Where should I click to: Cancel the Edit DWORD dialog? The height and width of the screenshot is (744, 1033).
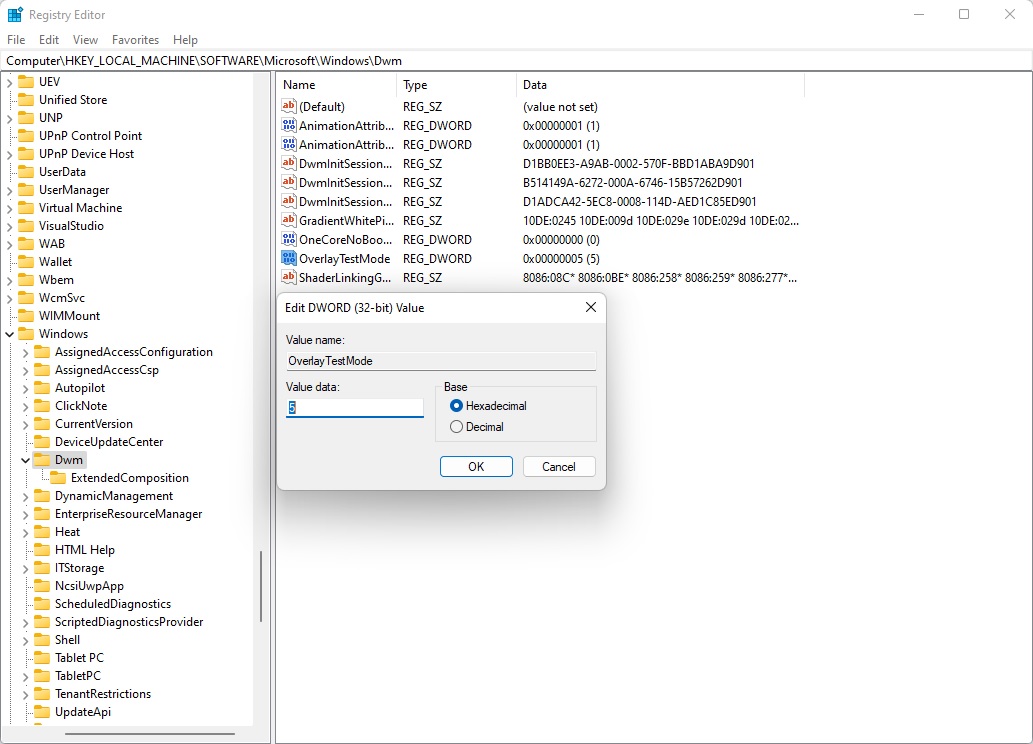[559, 467]
